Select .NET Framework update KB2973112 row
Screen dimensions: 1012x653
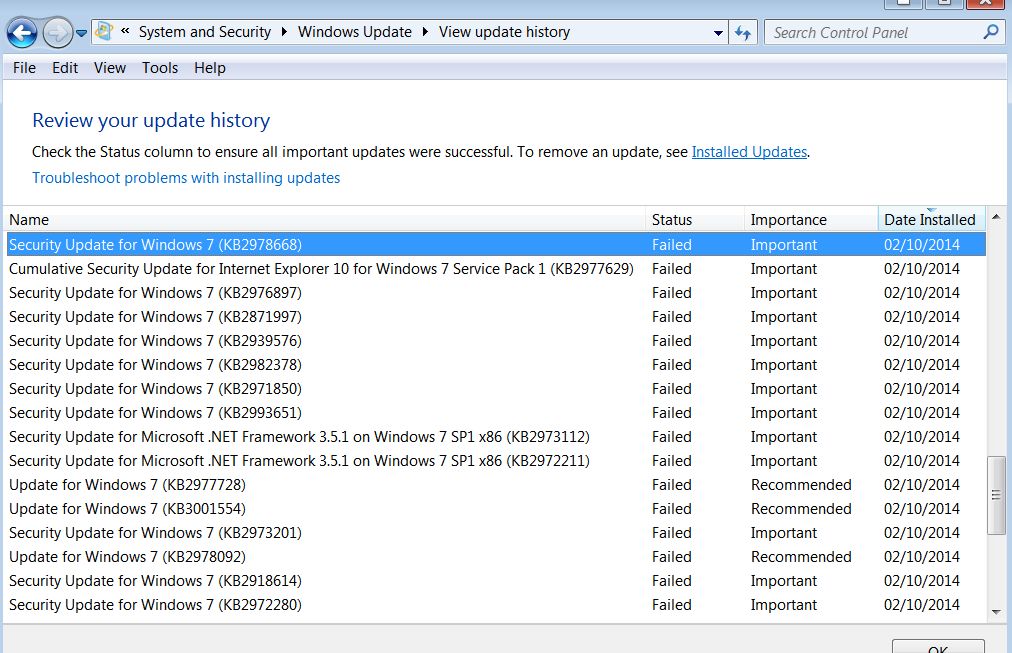(x=496, y=437)
